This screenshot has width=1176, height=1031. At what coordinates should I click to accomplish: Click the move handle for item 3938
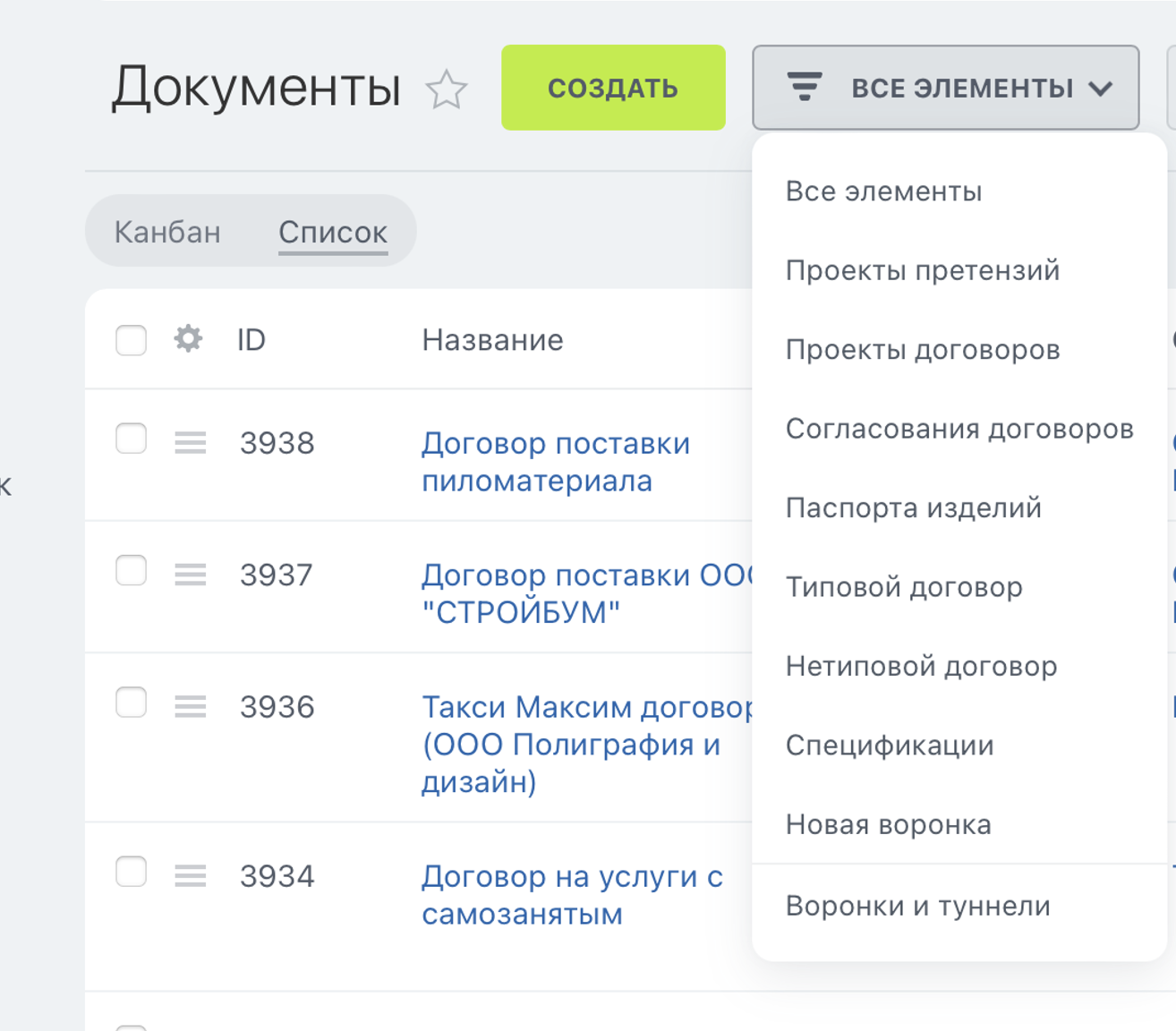(x=190, y=441)
